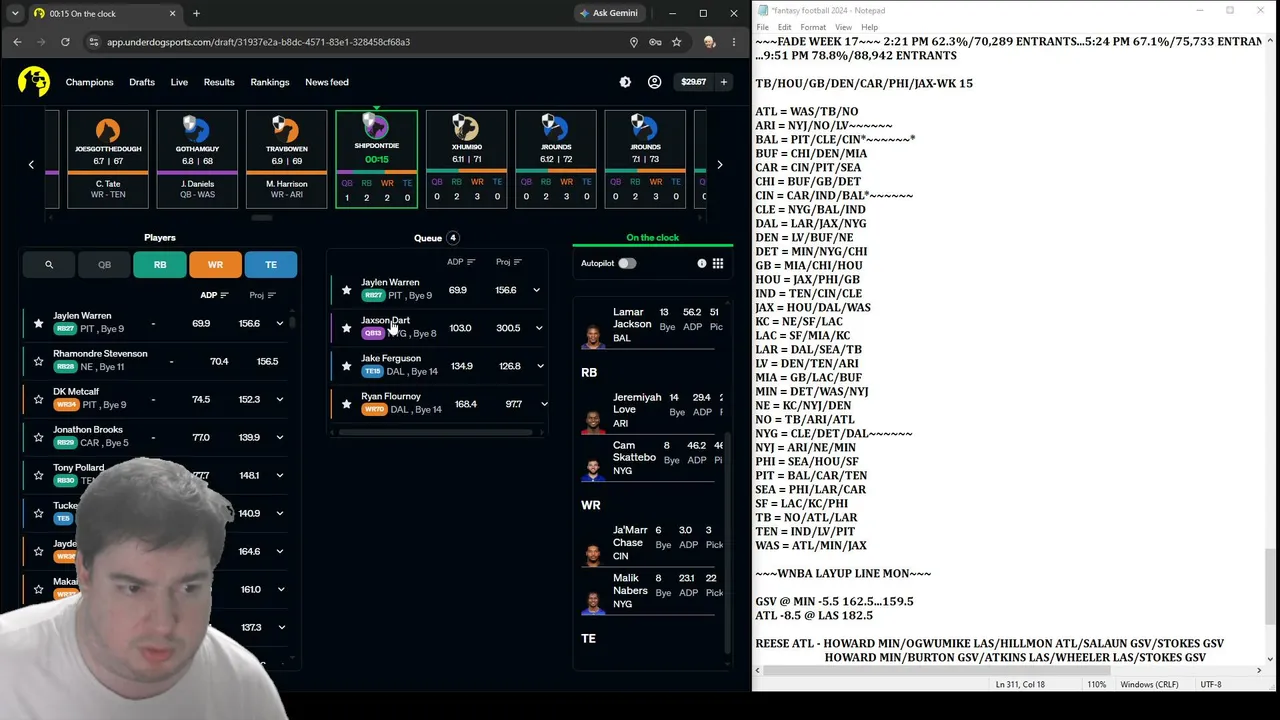Go to the Live nav tab
Image resolution: width=1280 pixels, height=720 pixels.
point(179,82)
